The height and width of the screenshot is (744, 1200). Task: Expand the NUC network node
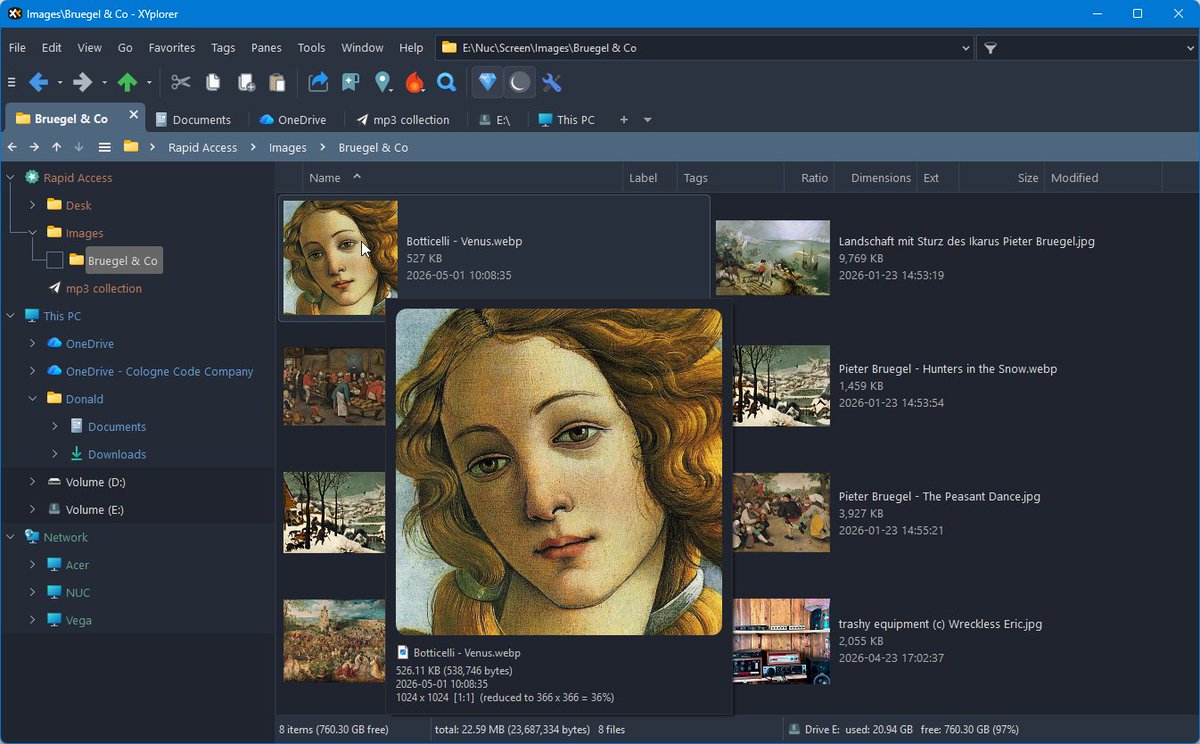pos(32,592)
